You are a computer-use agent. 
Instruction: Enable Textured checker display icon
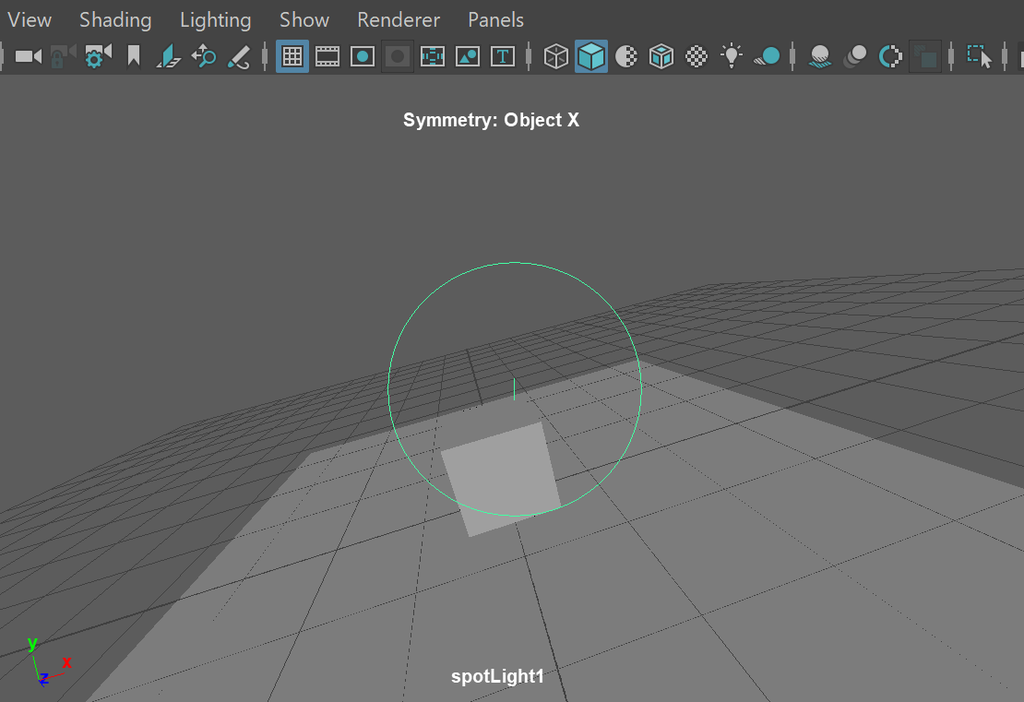coord(696,57)
